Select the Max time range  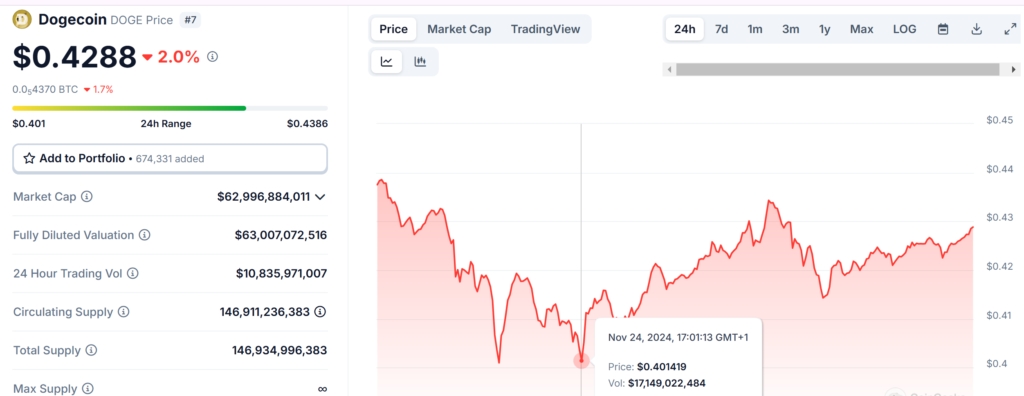(861, 29)
